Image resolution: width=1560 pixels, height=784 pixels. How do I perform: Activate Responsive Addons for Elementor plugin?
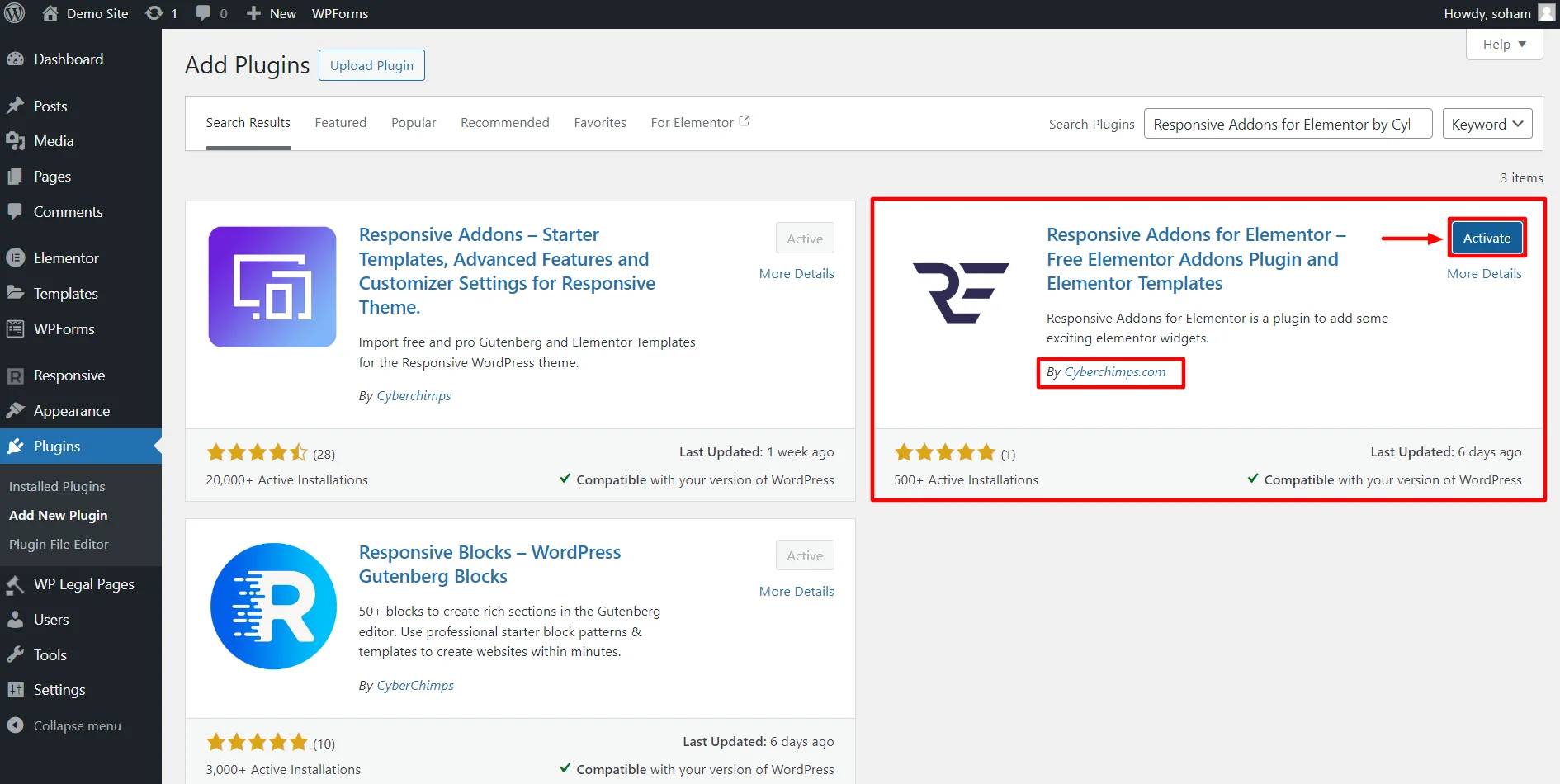(1487, 239)
